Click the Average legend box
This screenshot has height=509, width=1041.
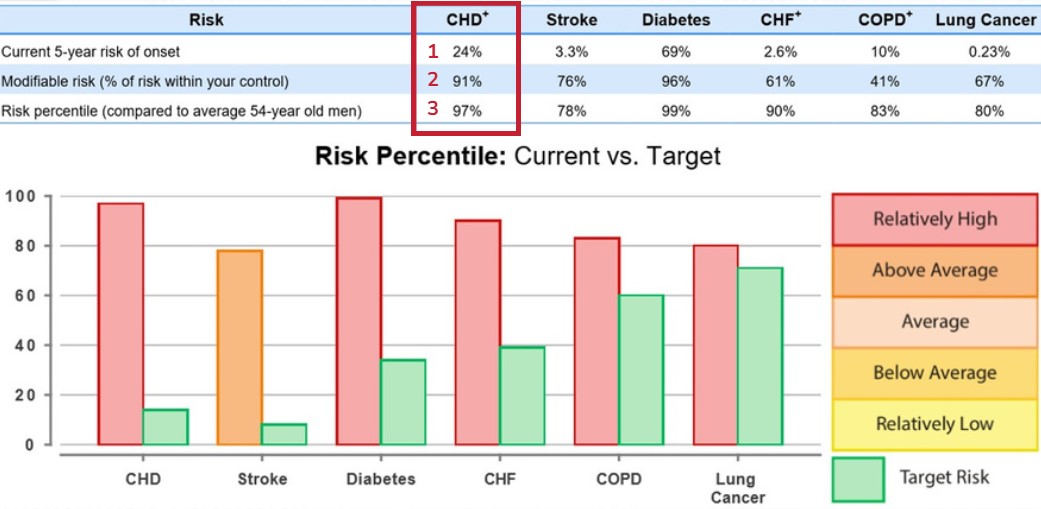(x=935, y=322)
